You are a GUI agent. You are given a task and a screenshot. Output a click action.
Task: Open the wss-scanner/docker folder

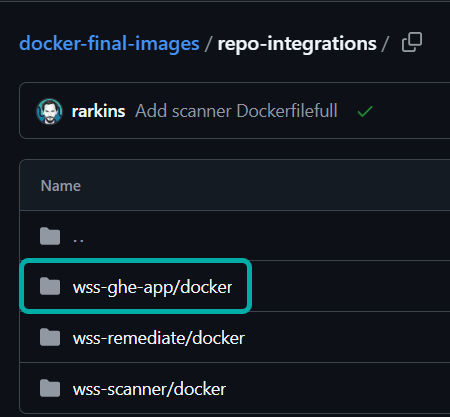click(x=149, y=389)
